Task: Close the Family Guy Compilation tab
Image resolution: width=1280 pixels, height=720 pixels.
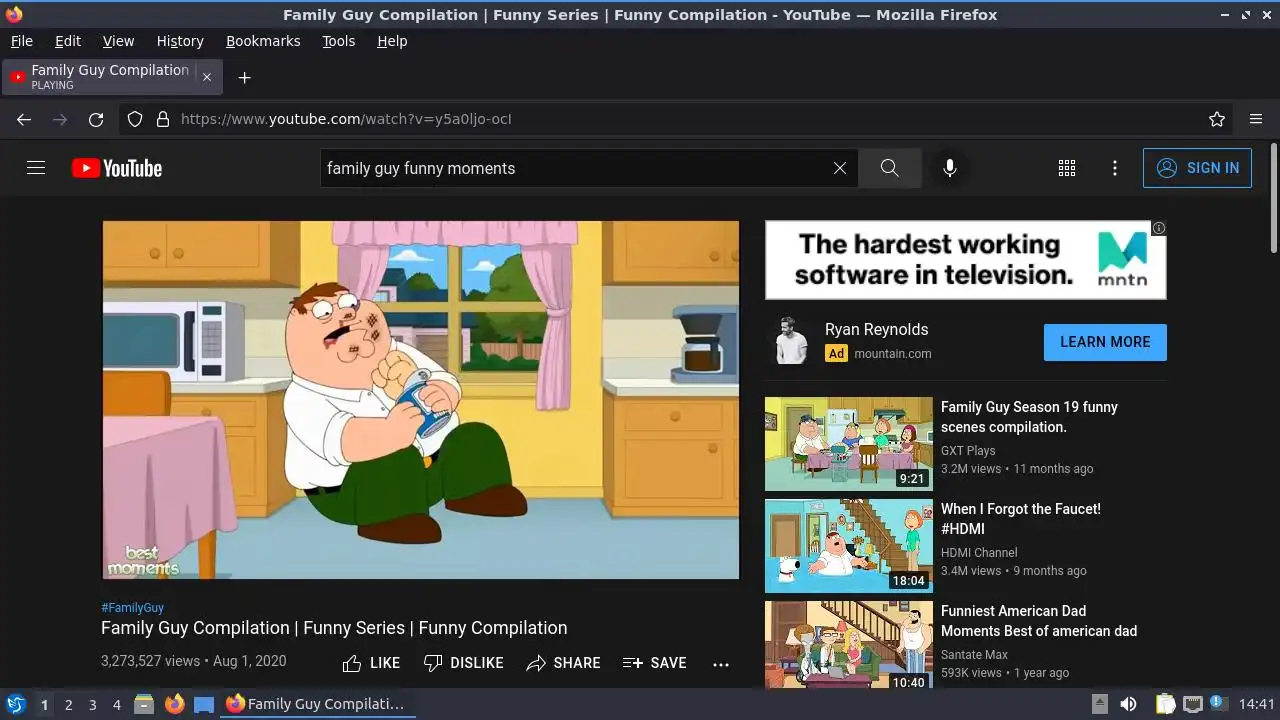Action: tap(207, 77)
